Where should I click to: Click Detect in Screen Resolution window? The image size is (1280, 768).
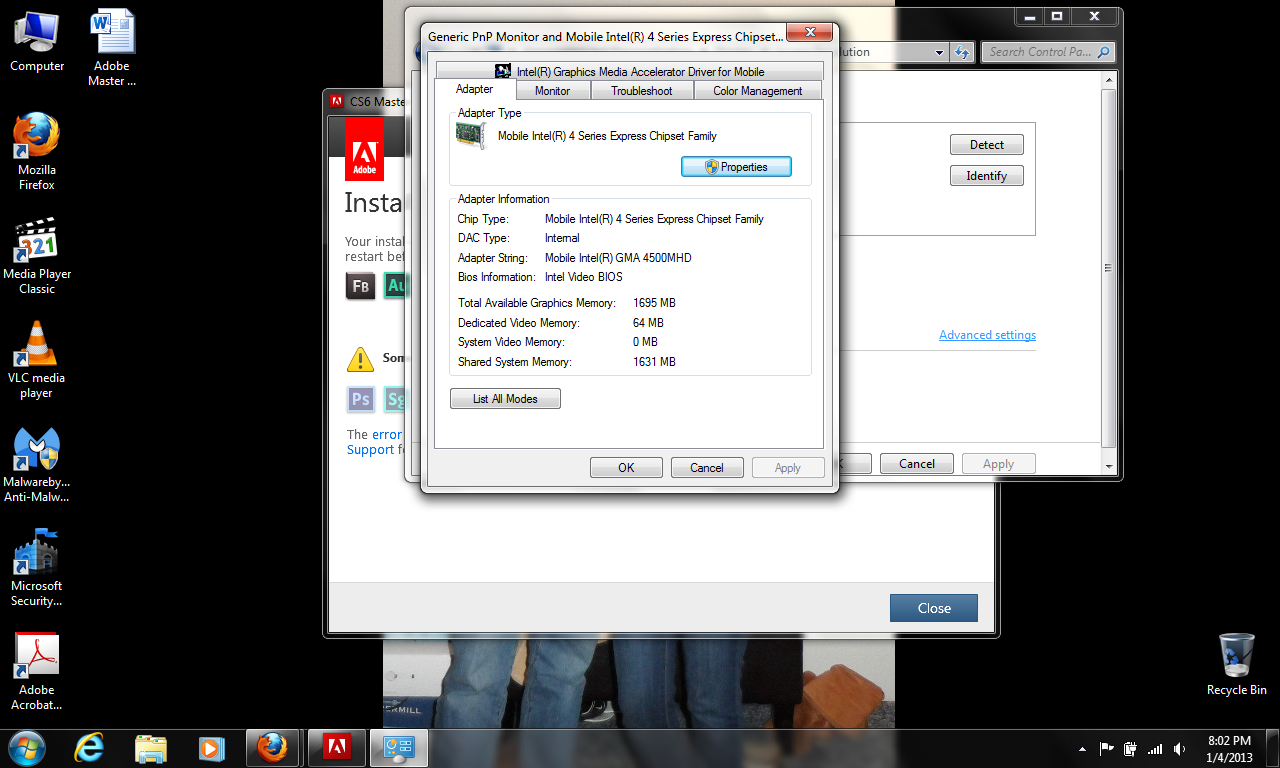[986, 145]
